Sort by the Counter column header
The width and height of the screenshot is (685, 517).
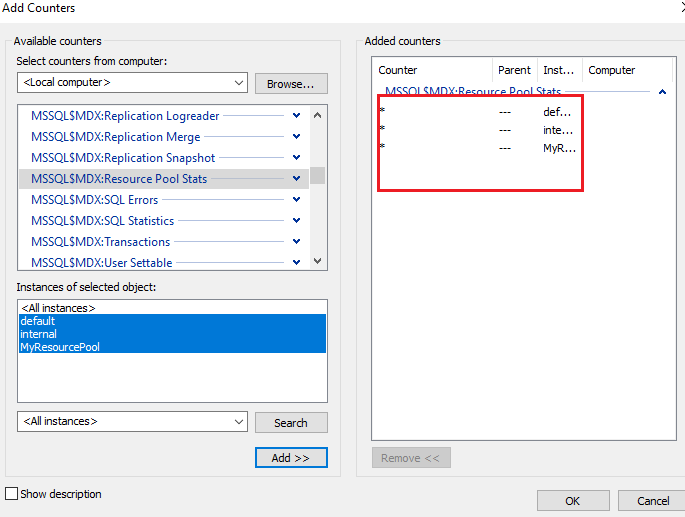(432, 70)
